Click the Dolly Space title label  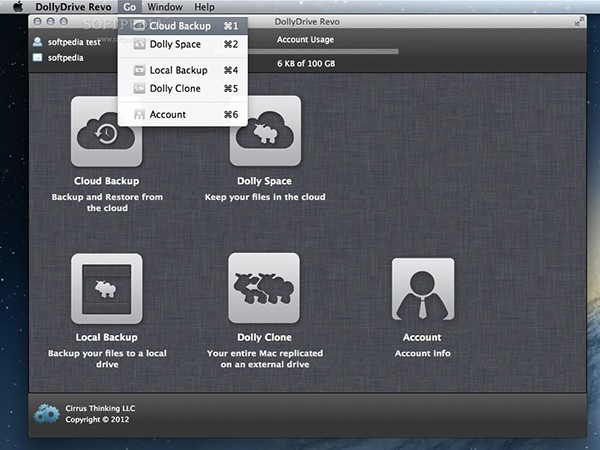[x=264, y=181]
